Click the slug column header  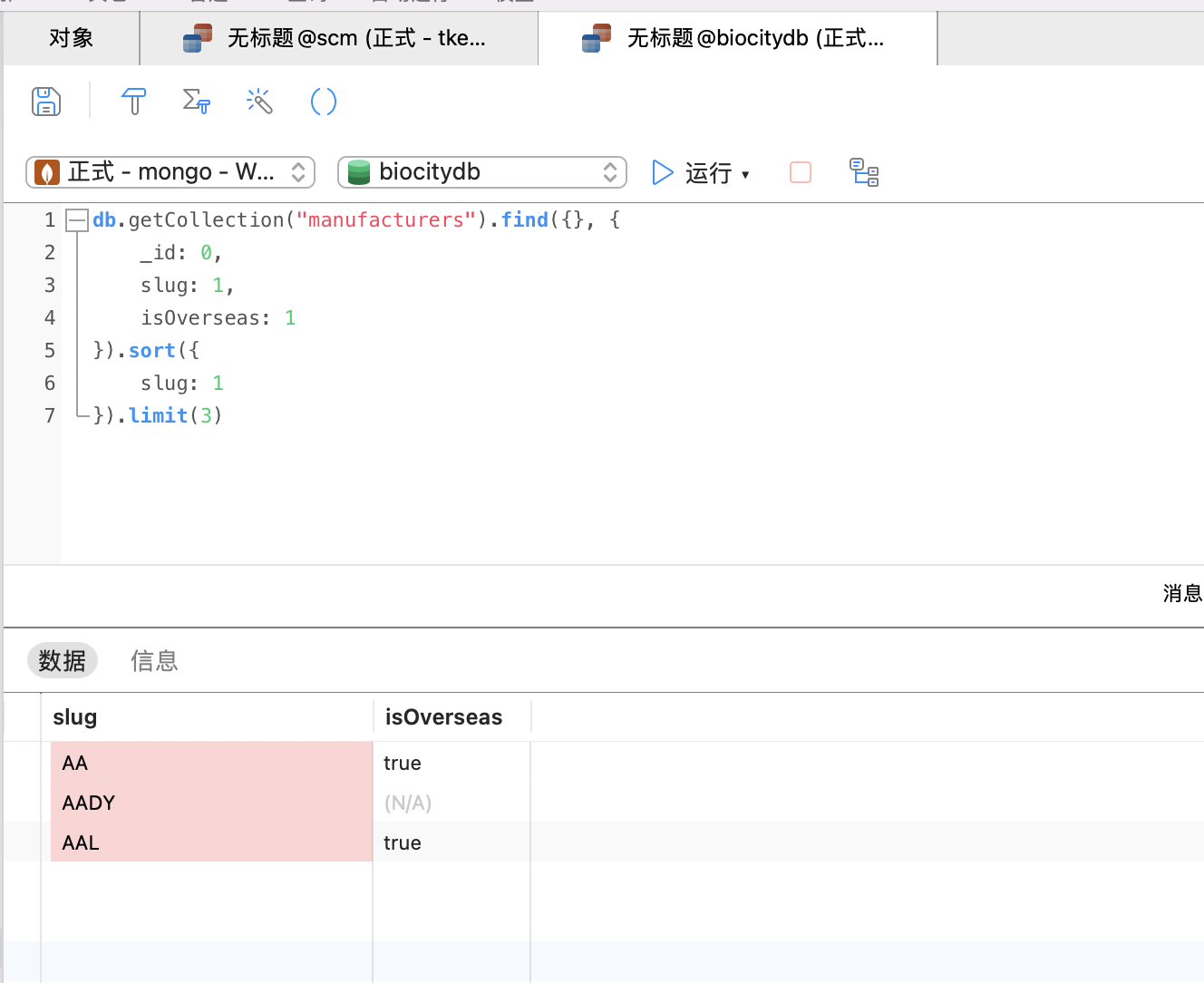(x=207, y=717)
